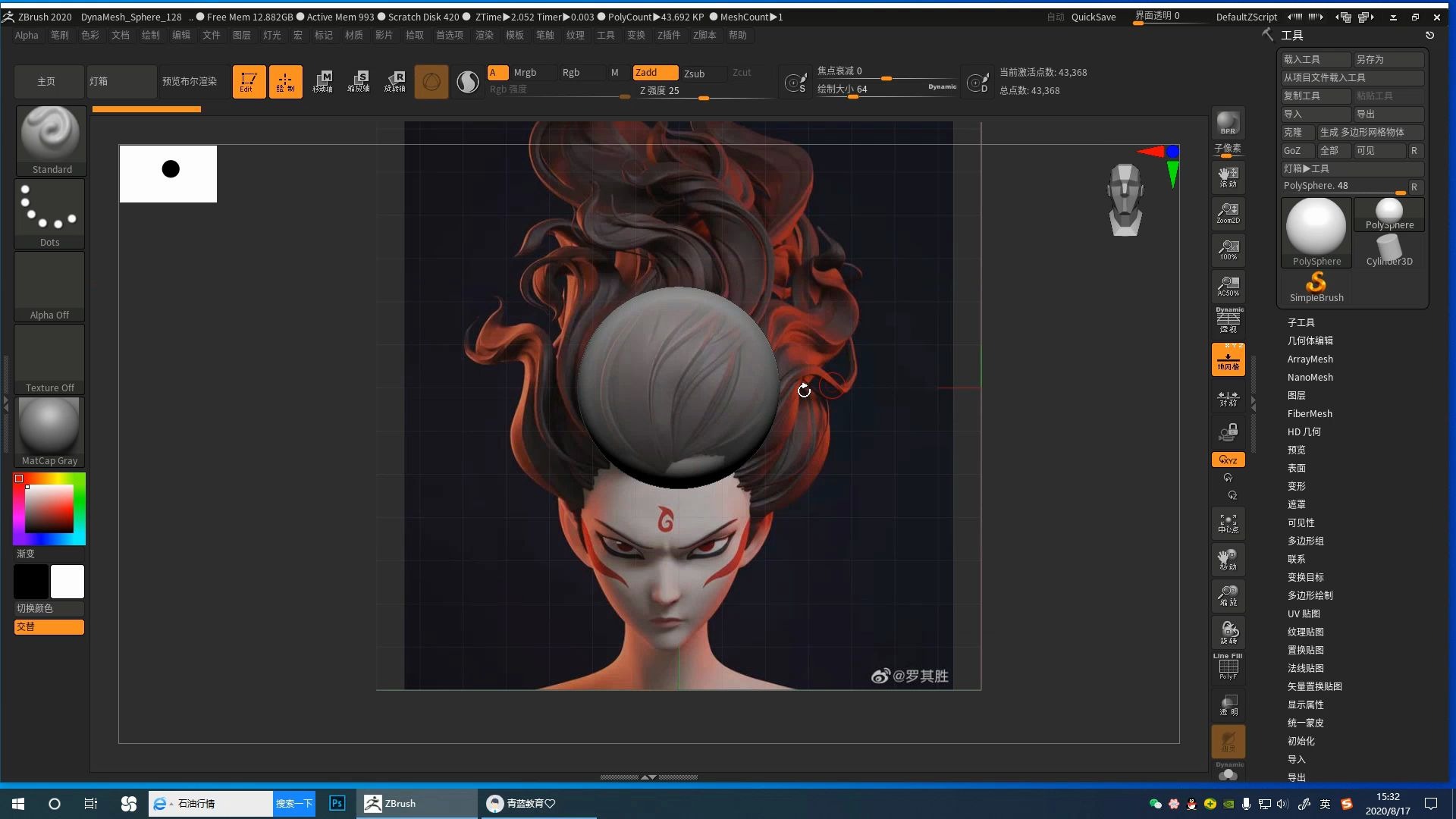Image resolution: width=1456 pixels, height=819 pixels.
Task: Toggle the floor grid button
Action: [1228, 359]
